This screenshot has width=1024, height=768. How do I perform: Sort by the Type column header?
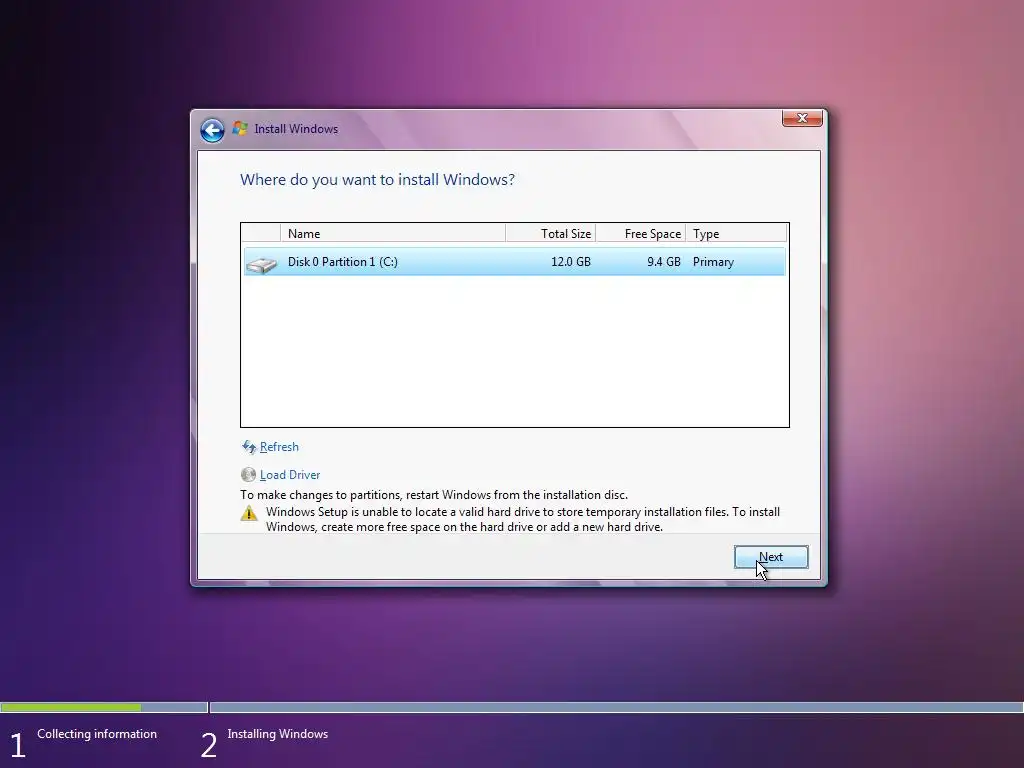[737, 233]
